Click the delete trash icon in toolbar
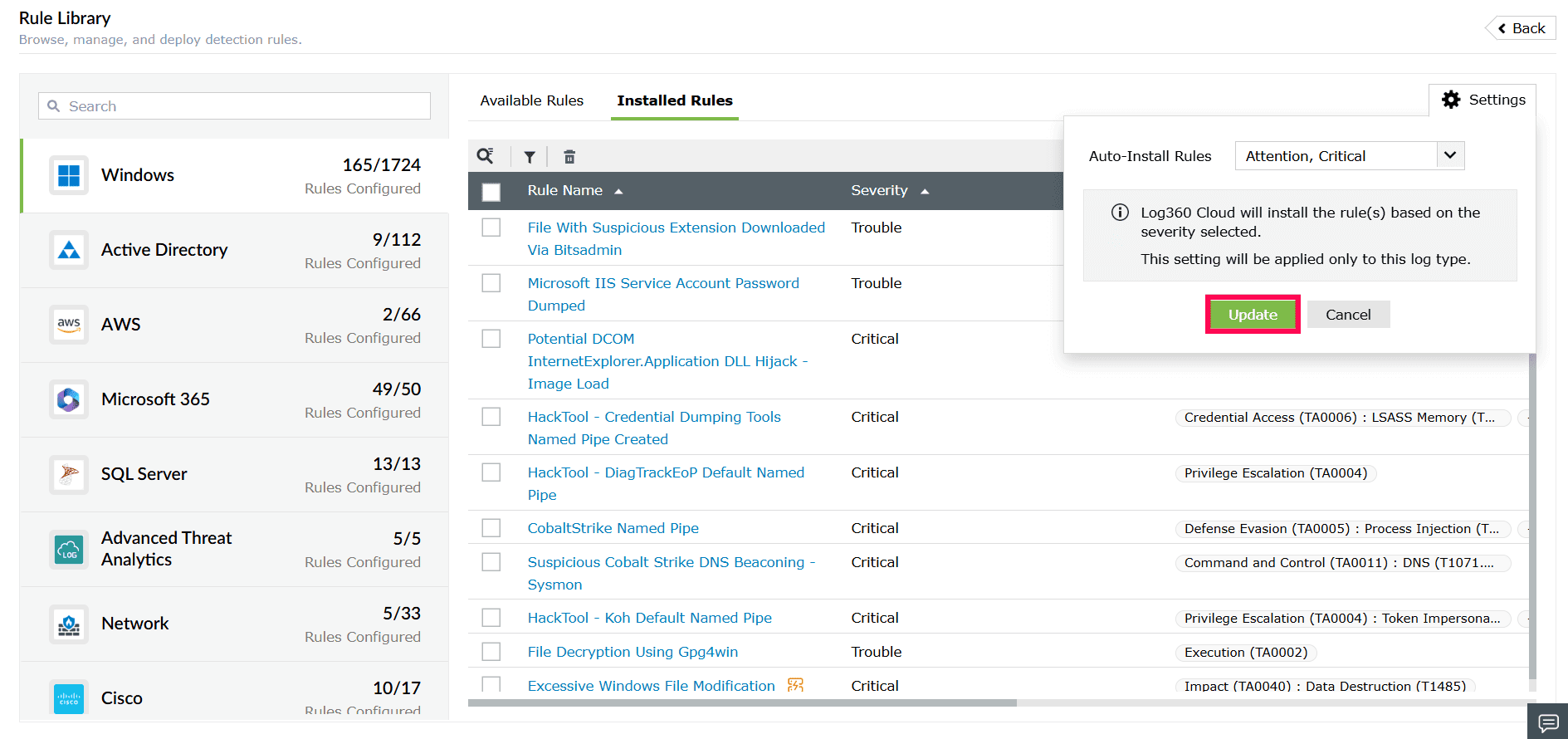Viewport: 1568px width, 739px height. click(x=569, y=157)
